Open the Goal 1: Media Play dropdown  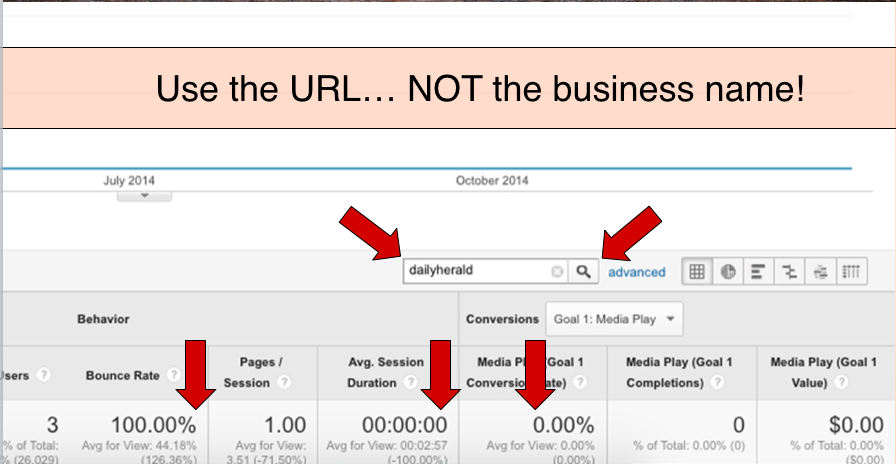tap(614, 319)
